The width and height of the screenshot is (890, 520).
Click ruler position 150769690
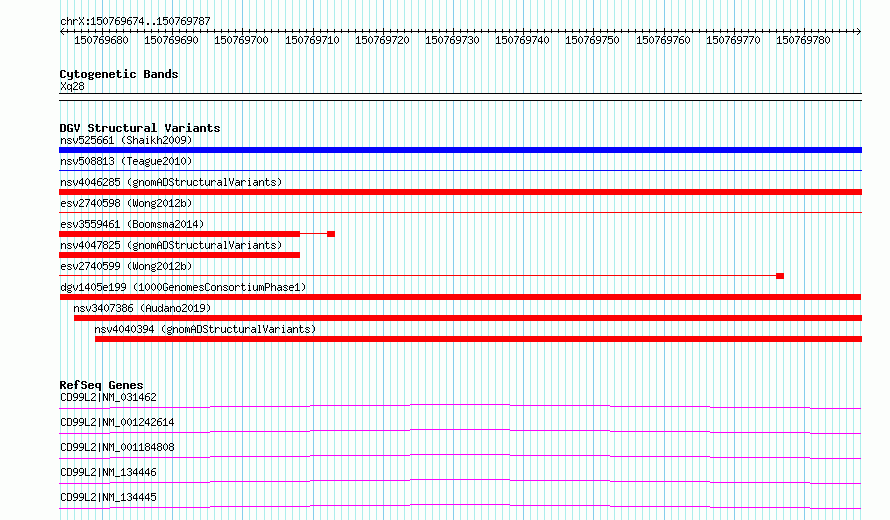point(171,40)
